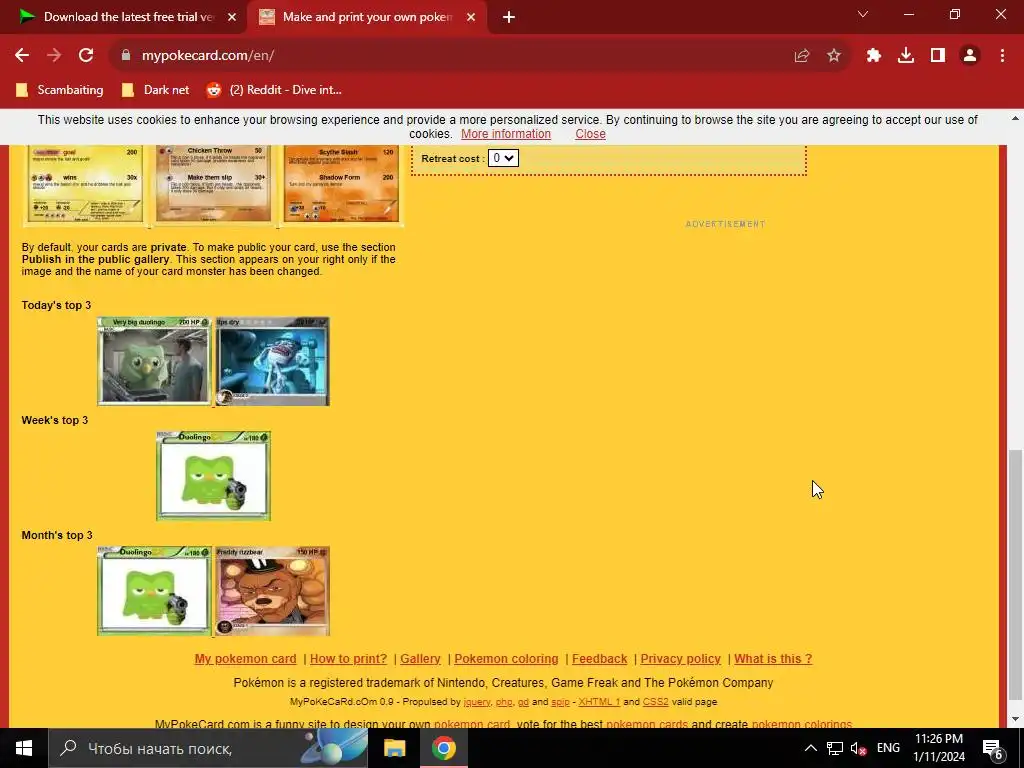Go back to the previous page
This screenshot has width=1024, height=768.
(x=22, y=56)
